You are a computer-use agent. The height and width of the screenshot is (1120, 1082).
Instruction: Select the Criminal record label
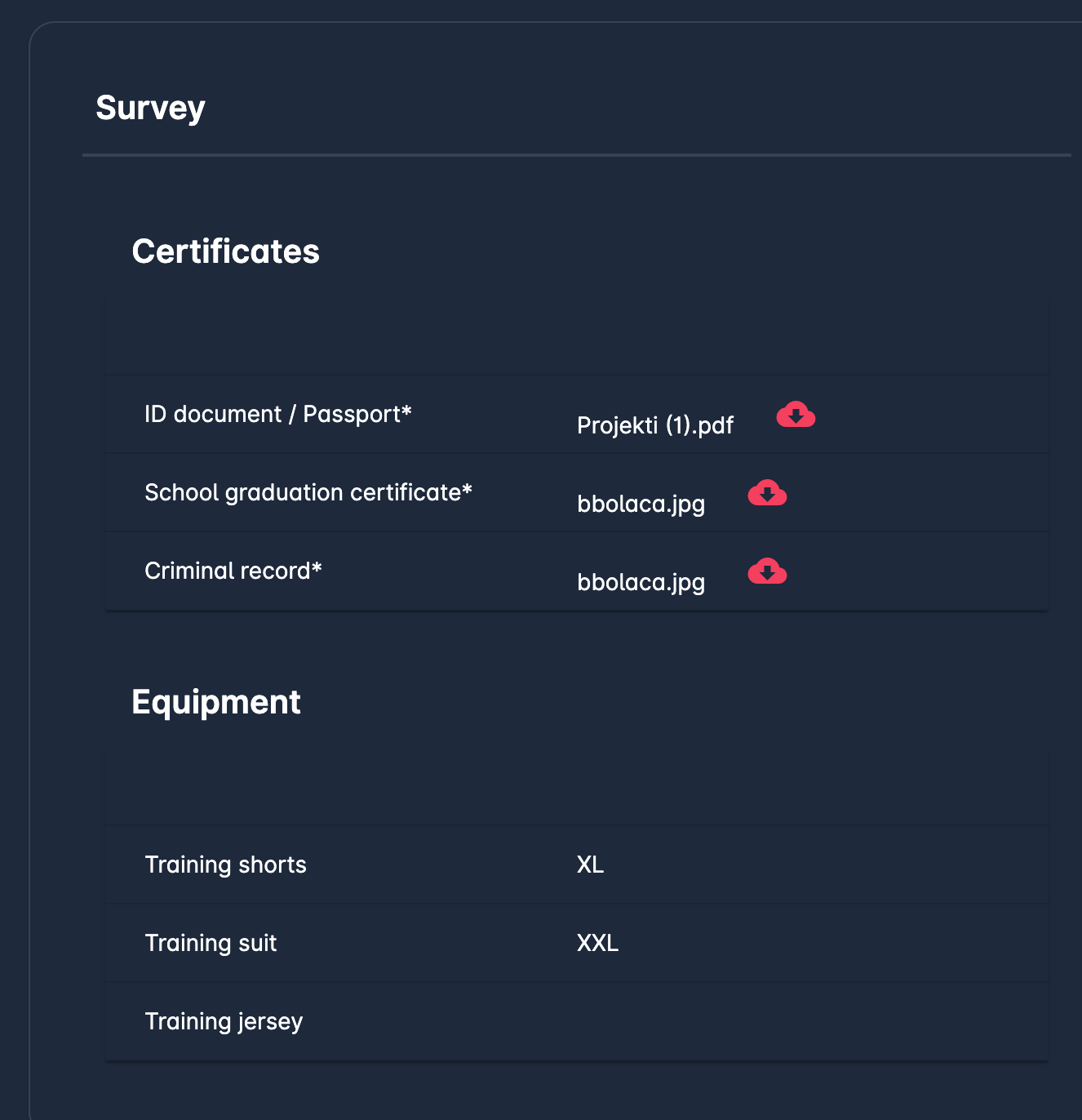[233, 571]
